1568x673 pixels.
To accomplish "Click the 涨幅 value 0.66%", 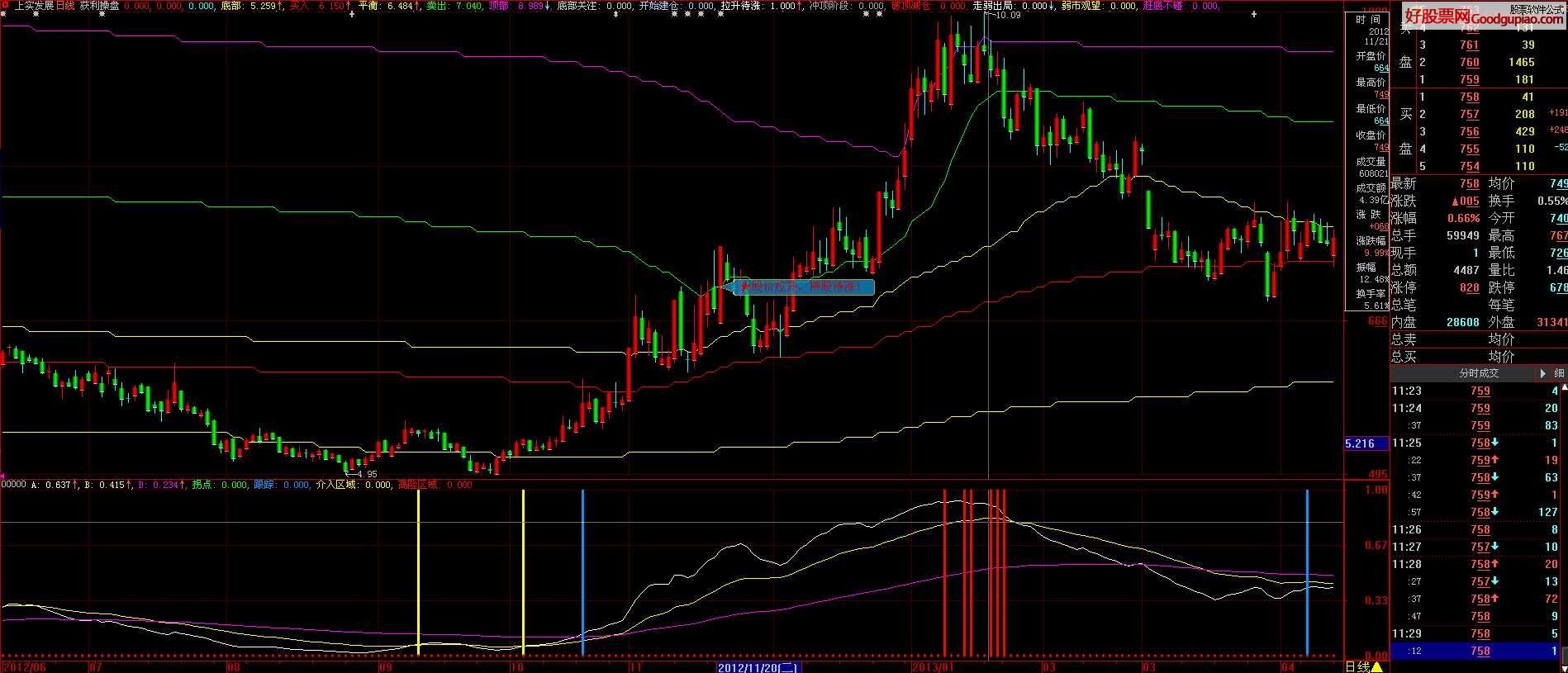I will click(1463, 219).
